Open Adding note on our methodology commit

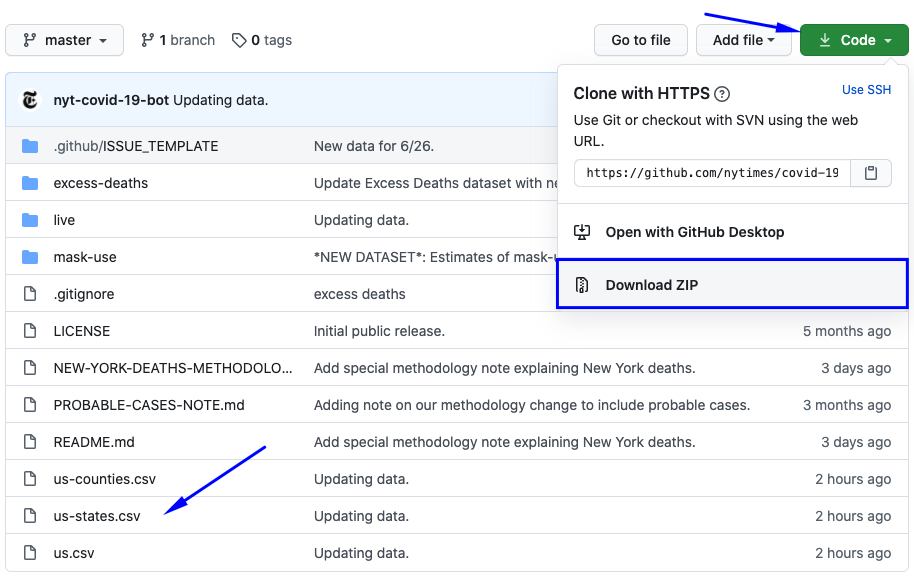point(532,405)
